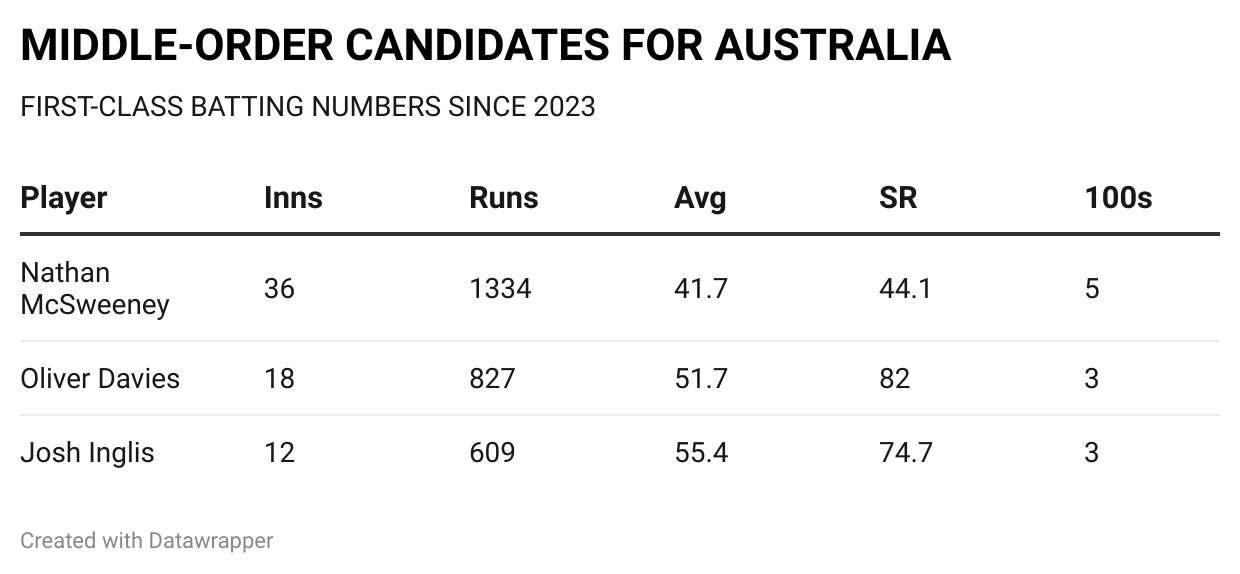The image size is (1240, 574).
Task: Select the Runs column header
Action: click(x=503, y=198)
